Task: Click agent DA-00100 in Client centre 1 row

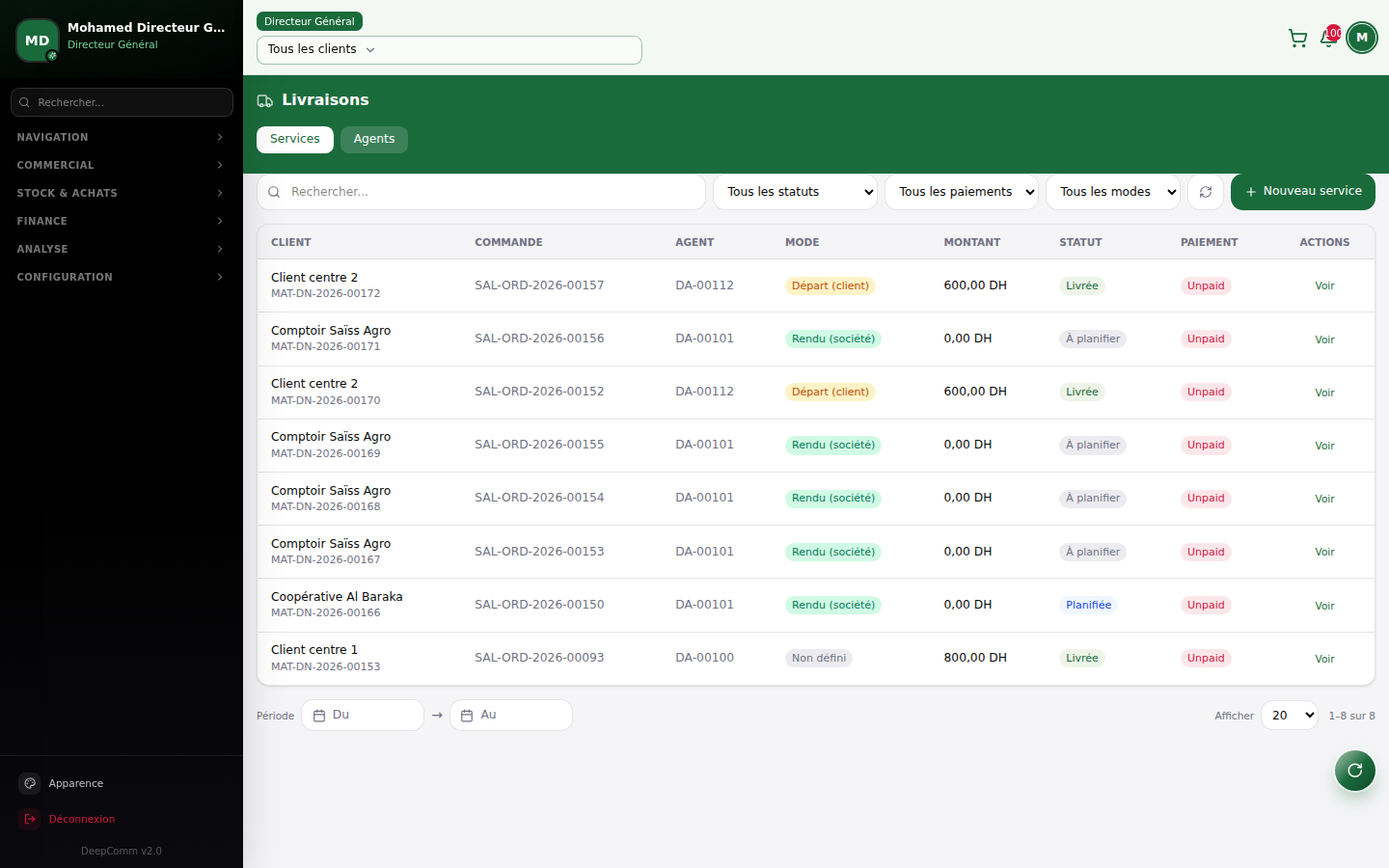Action: [x=704, y=658]
